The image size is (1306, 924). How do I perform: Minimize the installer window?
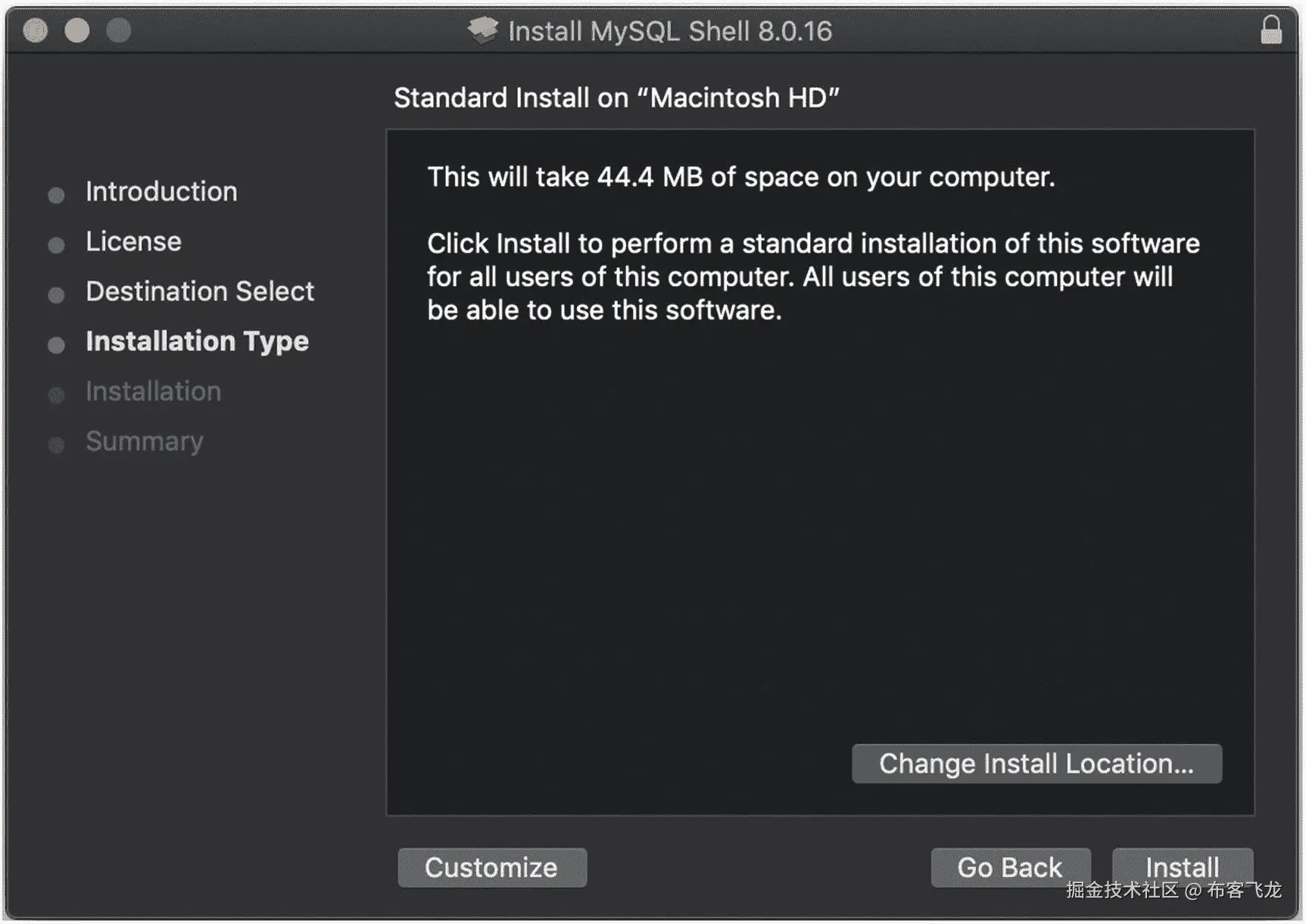(77, 31)
